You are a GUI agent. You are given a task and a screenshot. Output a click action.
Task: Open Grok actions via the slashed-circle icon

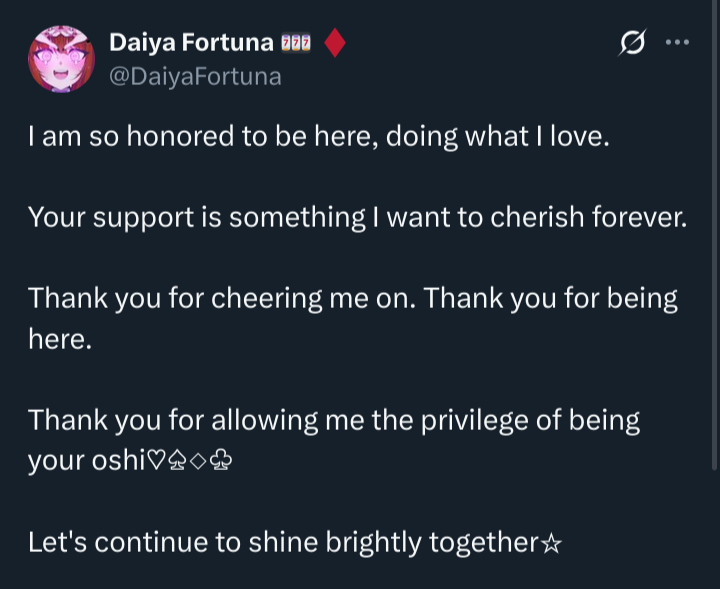click(632, 44)
